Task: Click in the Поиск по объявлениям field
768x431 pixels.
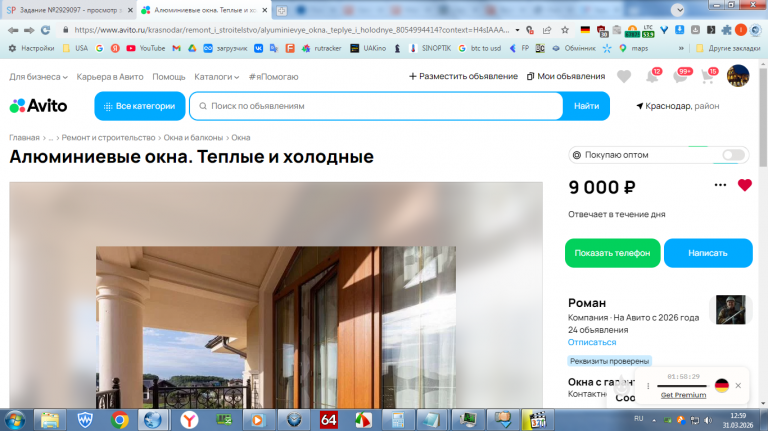Action: 376,106
